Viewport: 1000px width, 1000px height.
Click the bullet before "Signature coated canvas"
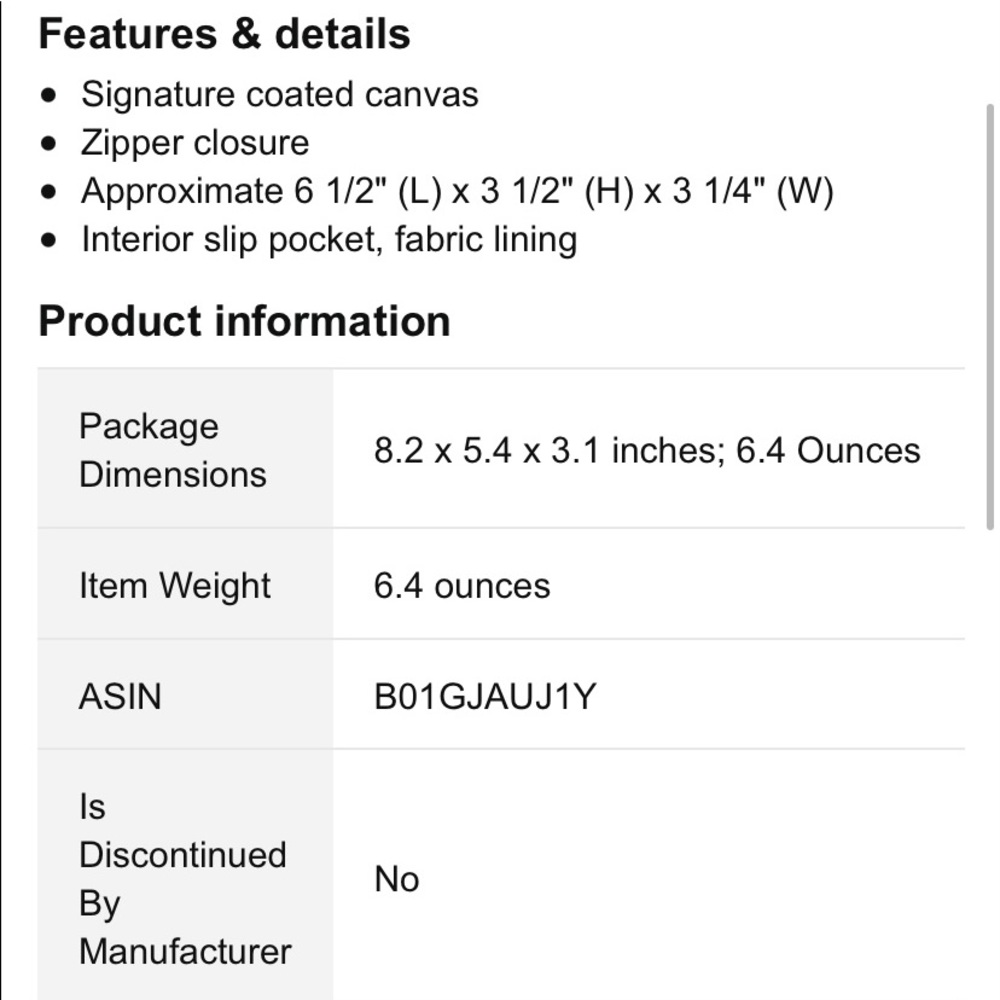pyautogui.click(x=50, y=96)
